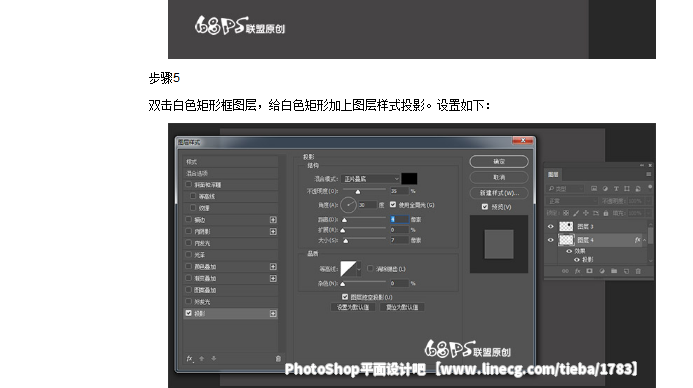Toggle the 图层挖空投影(U) checkbox

(345, 297)
